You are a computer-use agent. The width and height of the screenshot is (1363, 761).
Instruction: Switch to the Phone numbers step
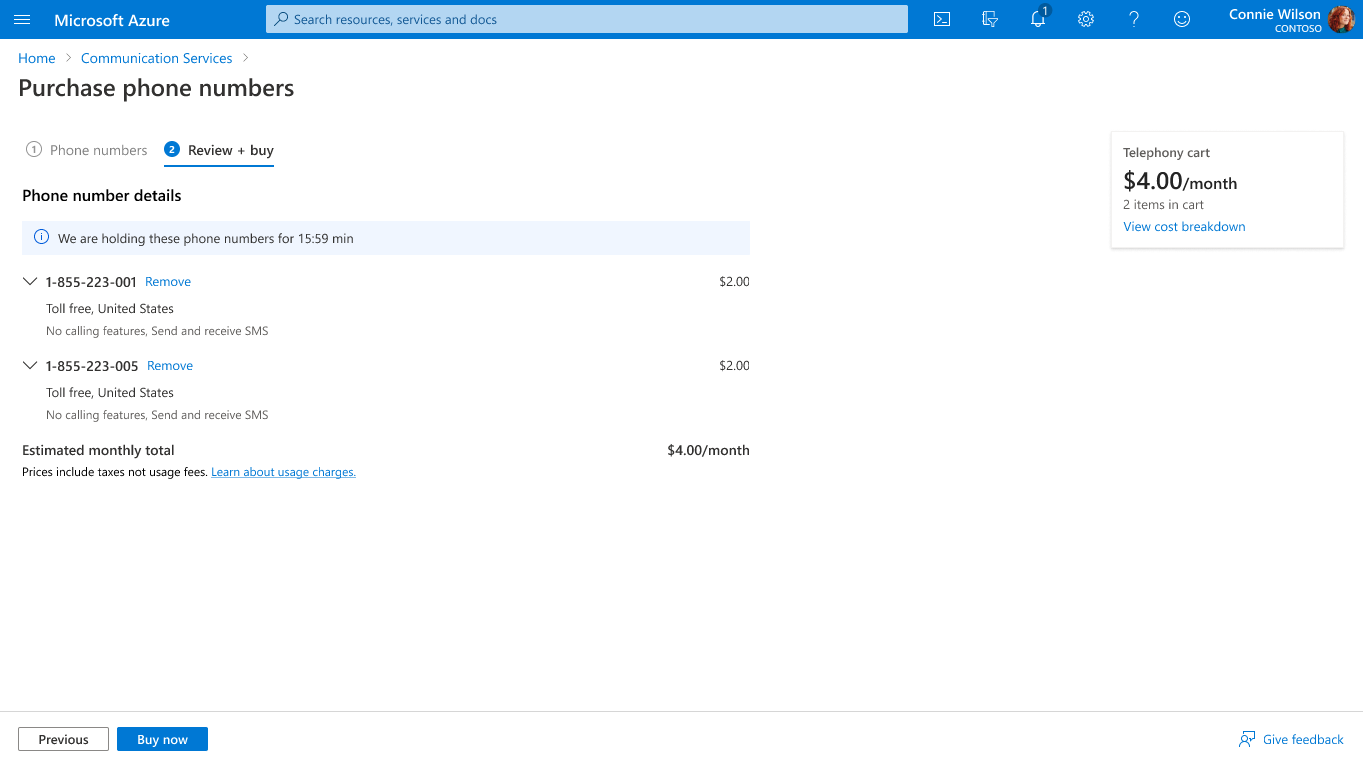tap(87, 150)
